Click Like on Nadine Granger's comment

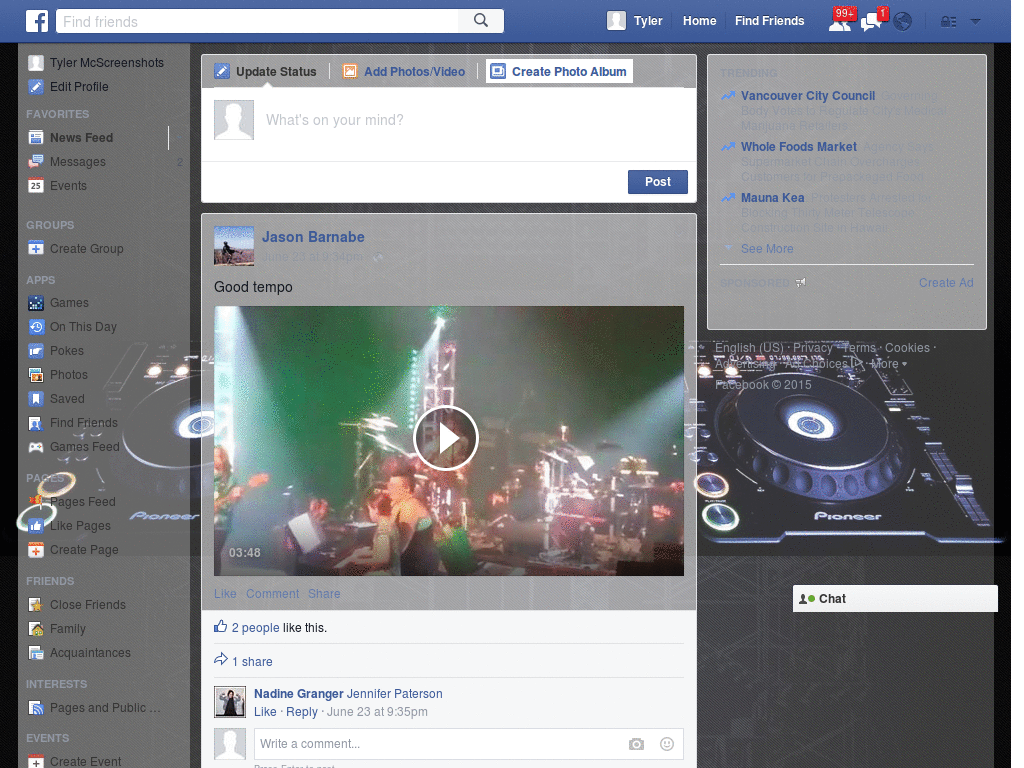tap(265, 712)
